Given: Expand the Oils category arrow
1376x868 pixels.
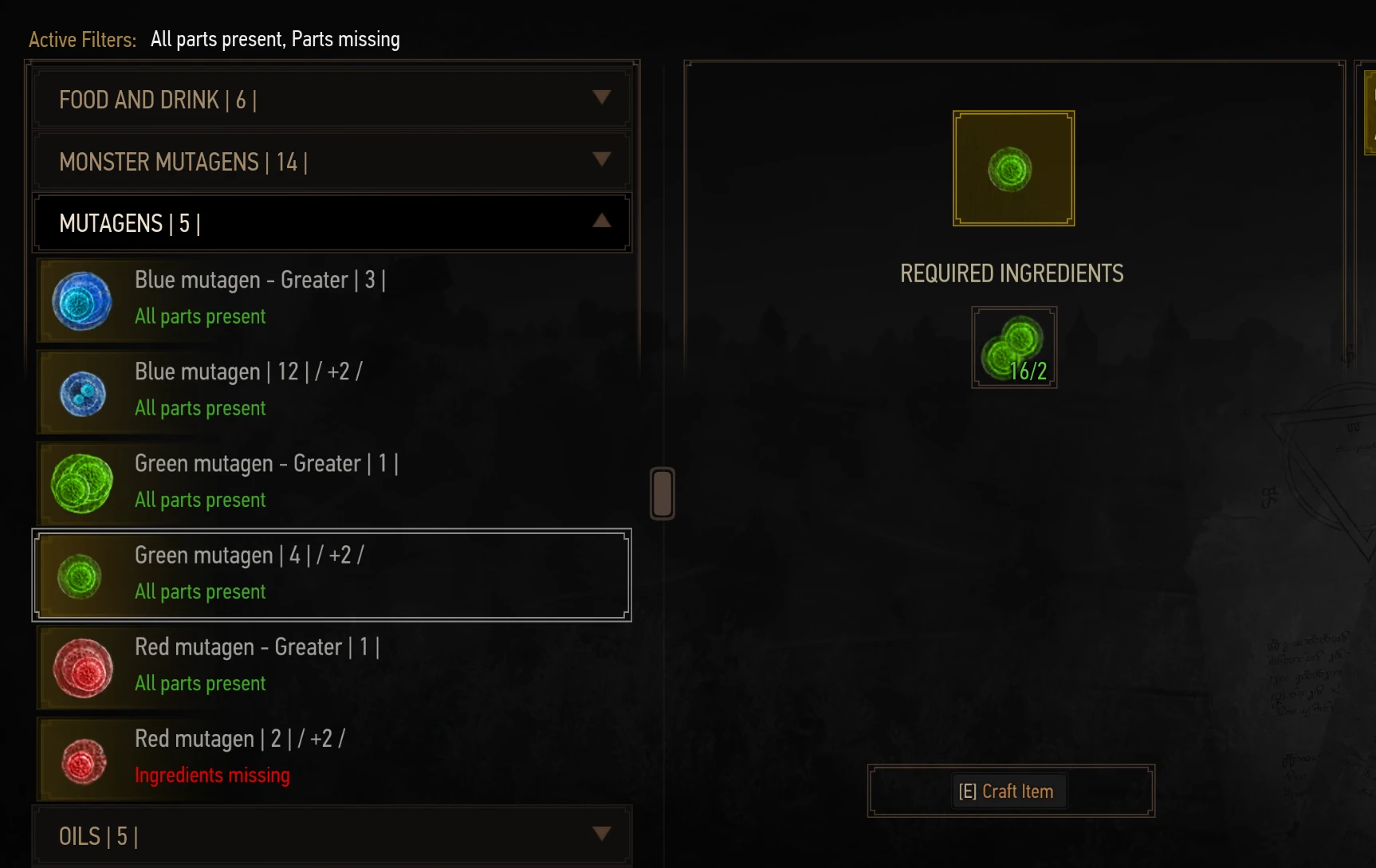Looking at the screenshot, I should pyautogui.click(x=602, y=834).
